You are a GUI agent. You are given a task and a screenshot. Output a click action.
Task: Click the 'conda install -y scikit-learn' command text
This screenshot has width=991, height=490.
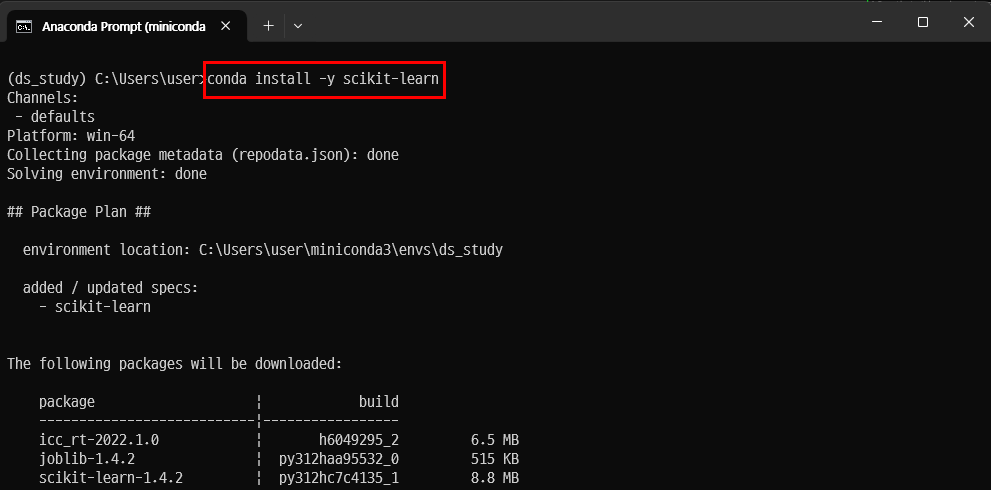(324, 80)
